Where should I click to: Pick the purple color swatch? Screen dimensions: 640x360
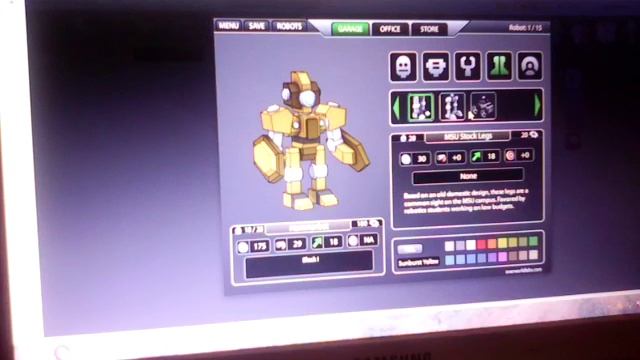(x=492, y=257)
